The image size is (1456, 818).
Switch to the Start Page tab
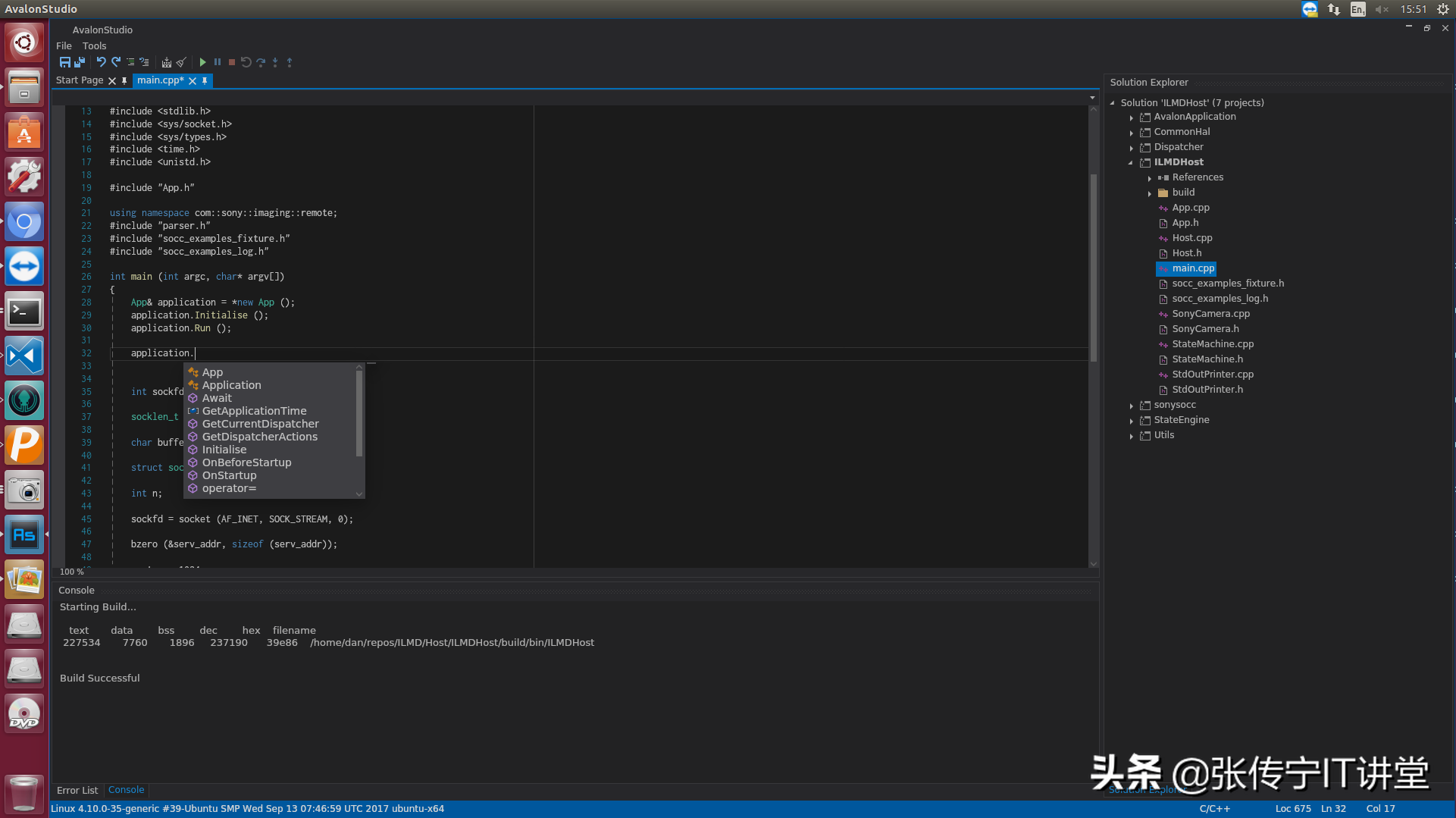click(x=80, y=80)
